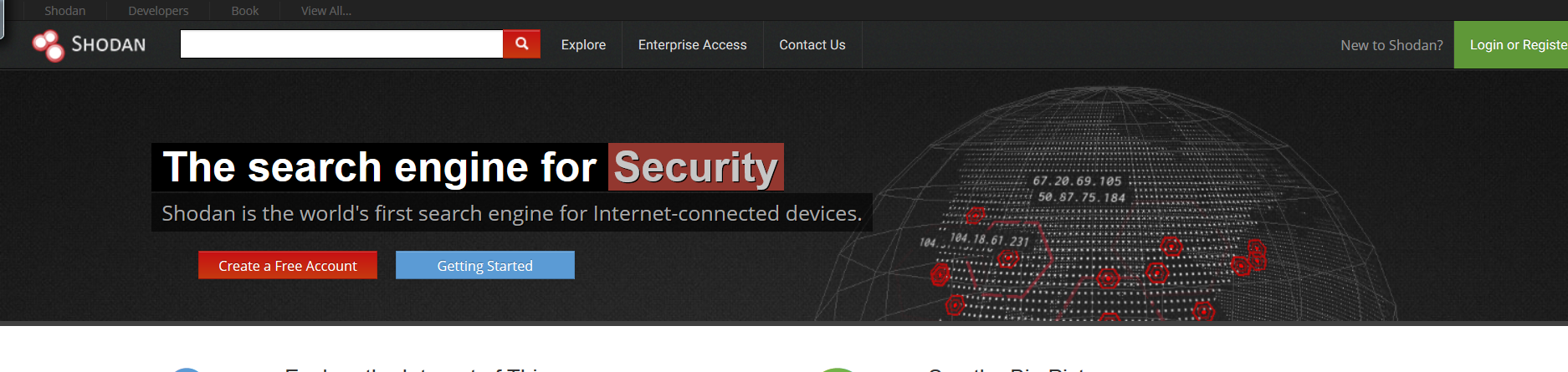Open the Explore navigation item
Image resolution: width=1568 pixels, height=372 pixels.
pos(583,45)
